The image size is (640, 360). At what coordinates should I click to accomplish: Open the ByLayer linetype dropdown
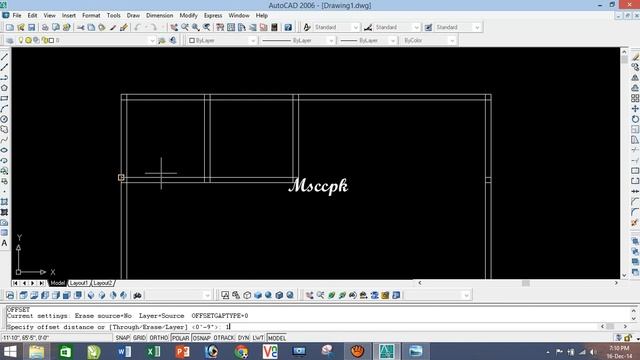(x=331, y=40)
